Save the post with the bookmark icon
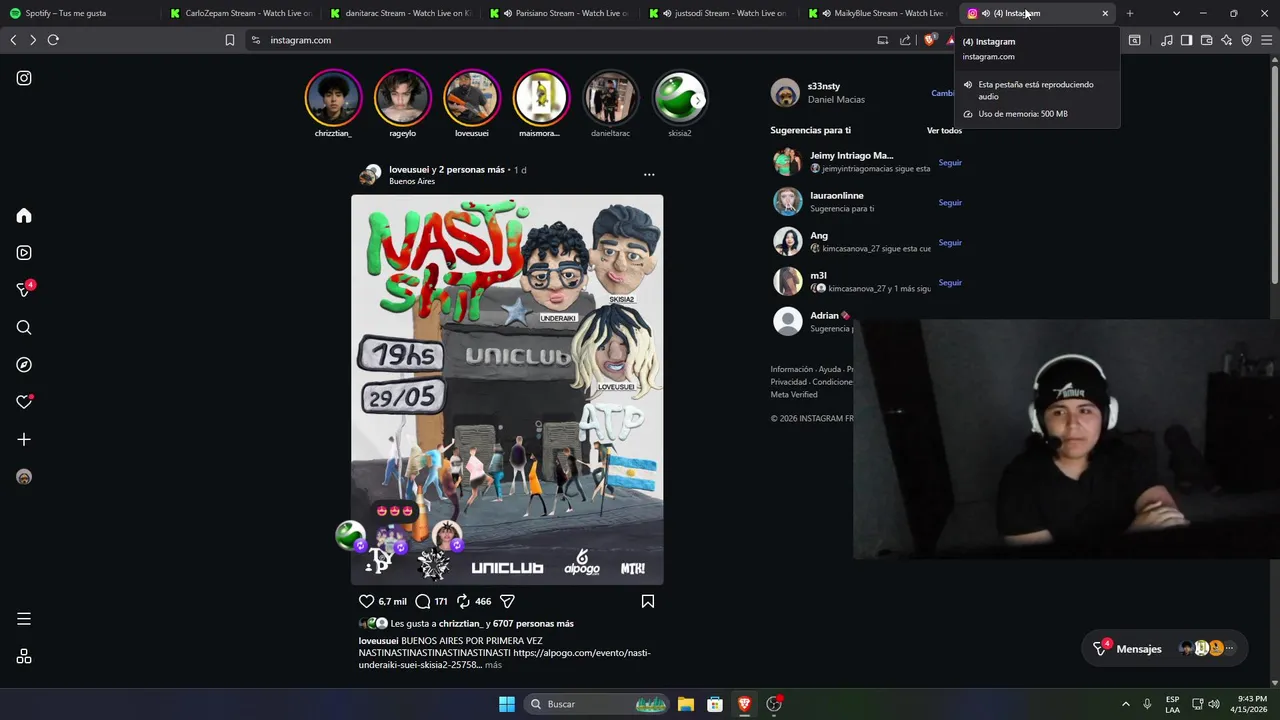1280x720 pixels. coord(648,601)
